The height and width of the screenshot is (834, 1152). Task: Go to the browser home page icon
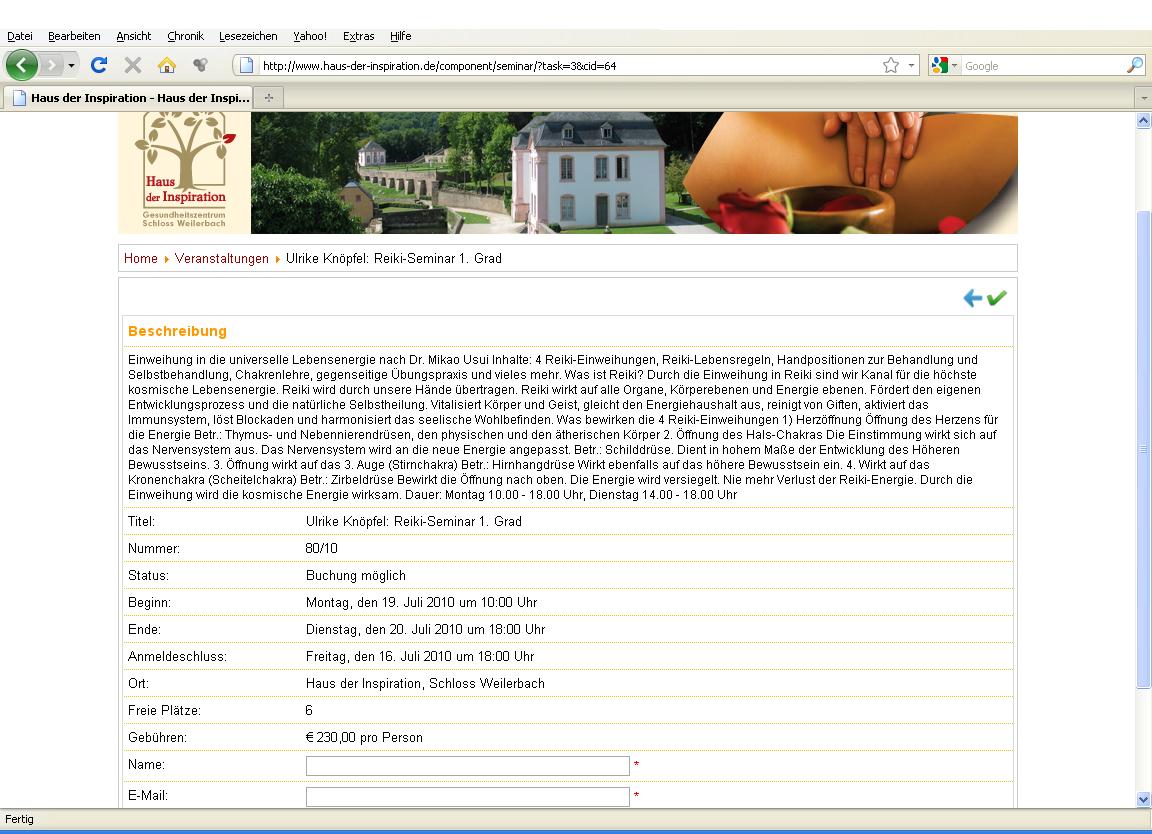(167, 66)
